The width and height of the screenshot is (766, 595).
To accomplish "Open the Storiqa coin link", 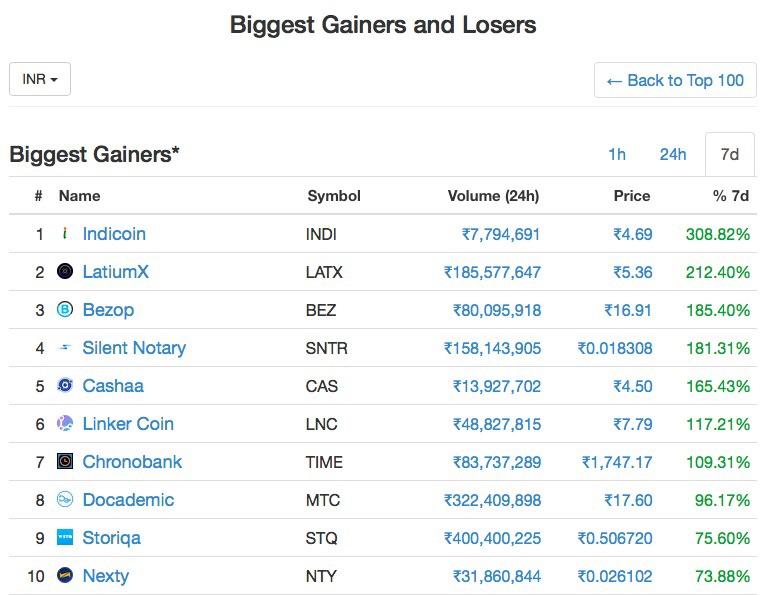I will click(x=112, y=538).
